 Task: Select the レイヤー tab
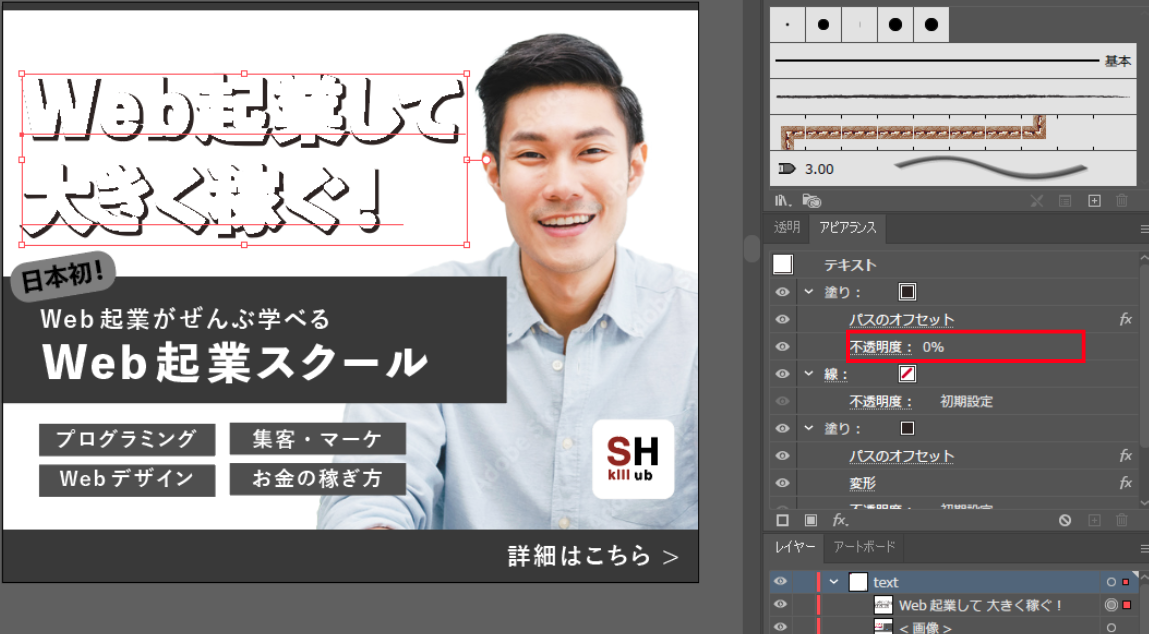coord(795,547)
